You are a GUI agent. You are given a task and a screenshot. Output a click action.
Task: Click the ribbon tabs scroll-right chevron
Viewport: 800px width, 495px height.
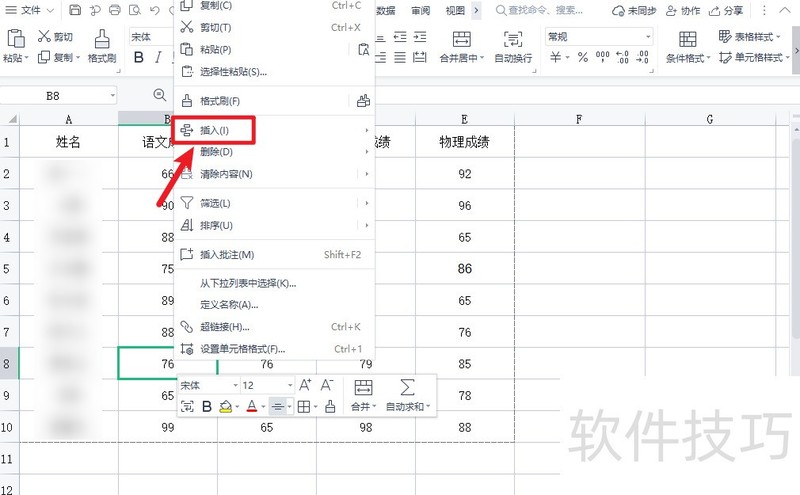coord(476,10)
